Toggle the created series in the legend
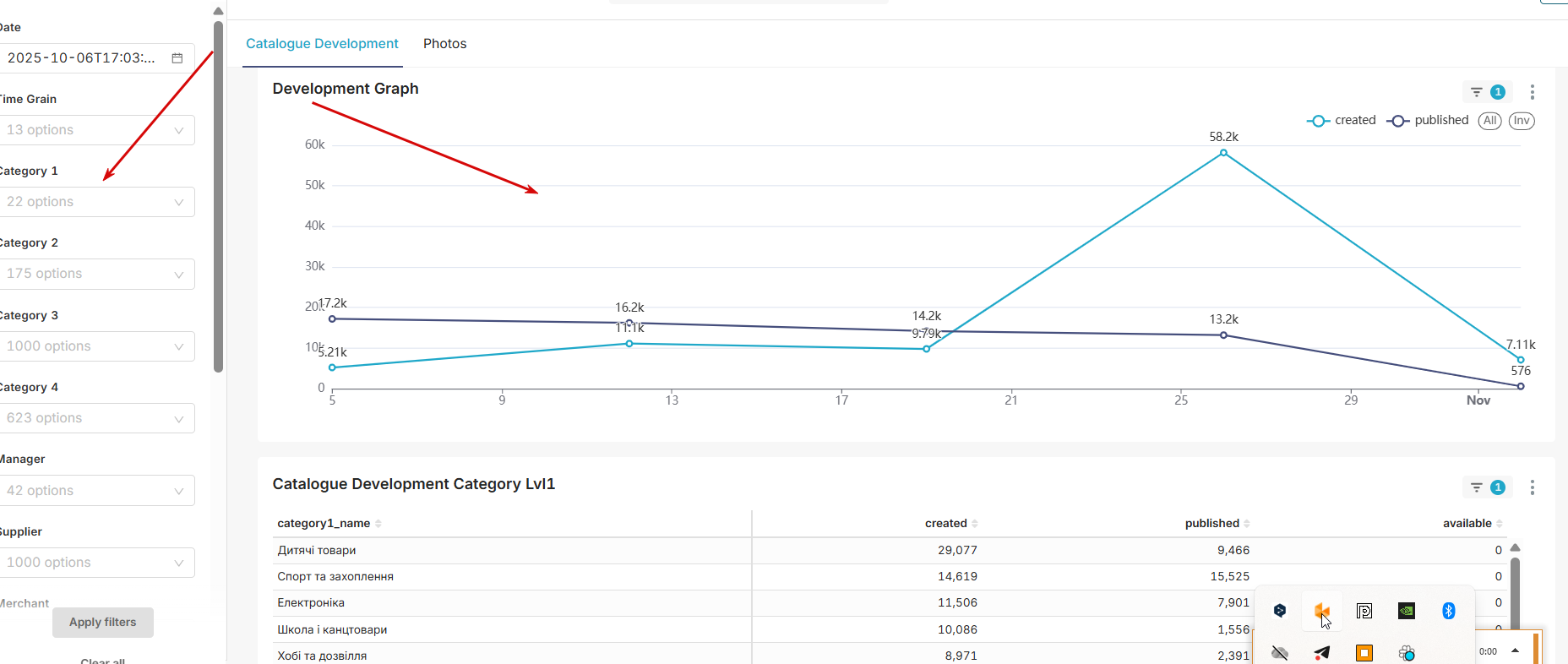The height and width of the screenshot is (664, 1568). click(1342, 121)
